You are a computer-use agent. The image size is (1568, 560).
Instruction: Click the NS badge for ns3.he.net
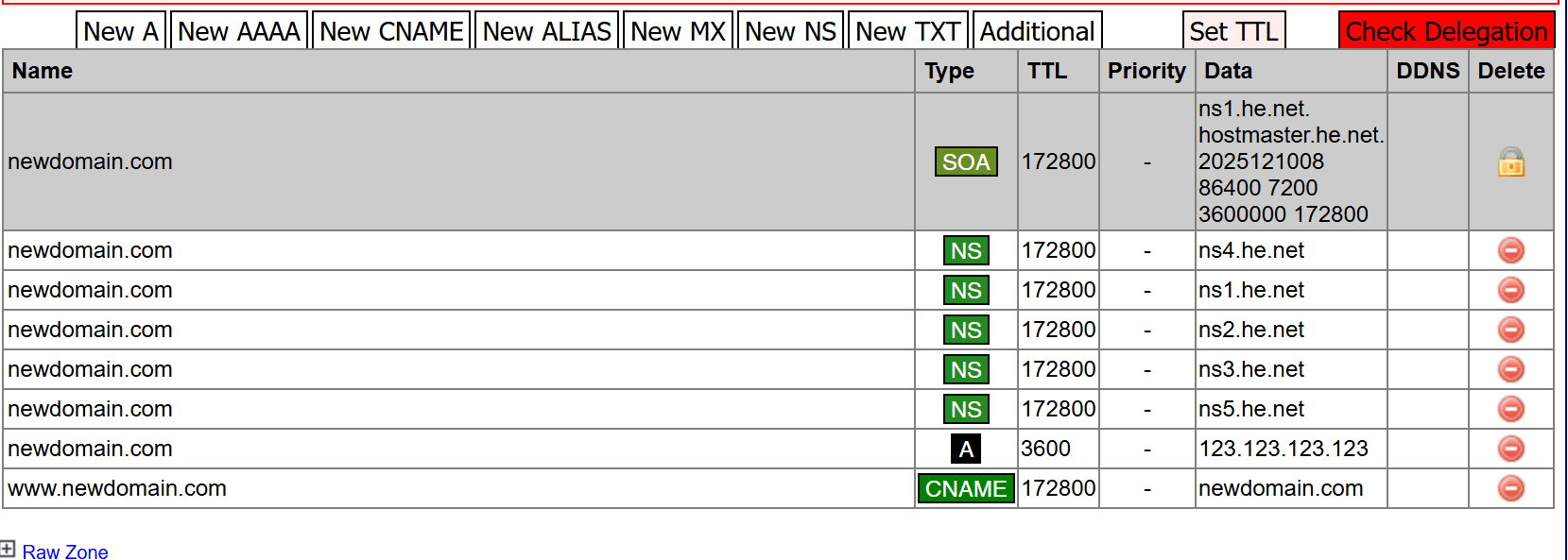pos(966,369)
